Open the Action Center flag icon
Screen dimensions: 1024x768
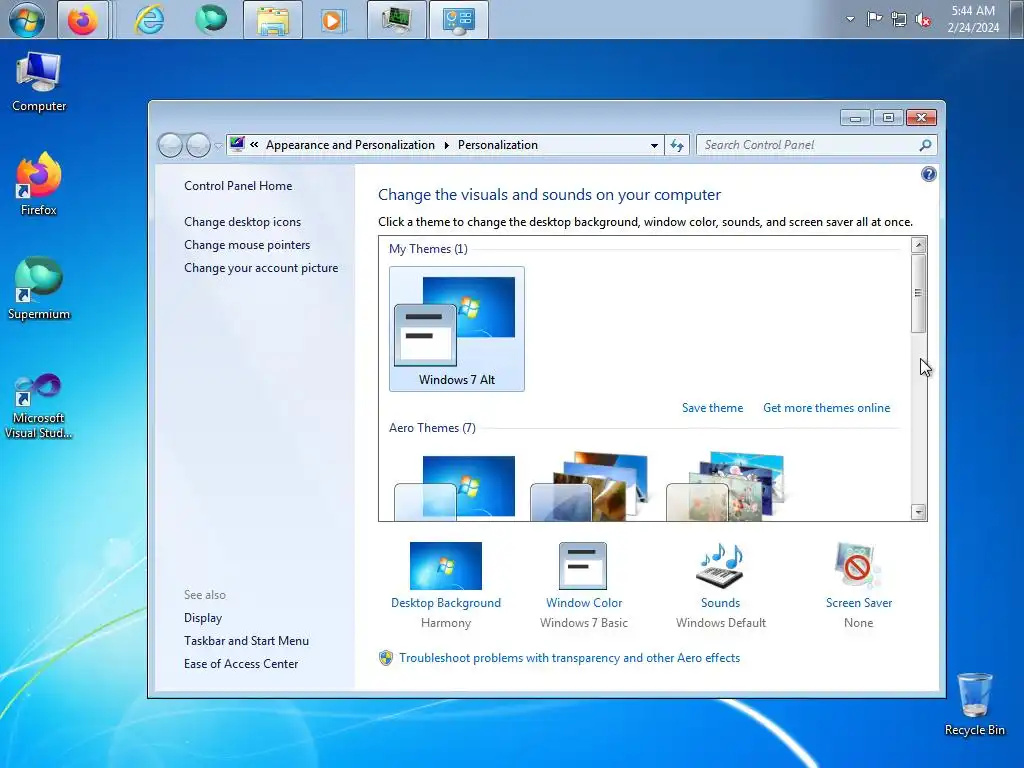[874, 19]
